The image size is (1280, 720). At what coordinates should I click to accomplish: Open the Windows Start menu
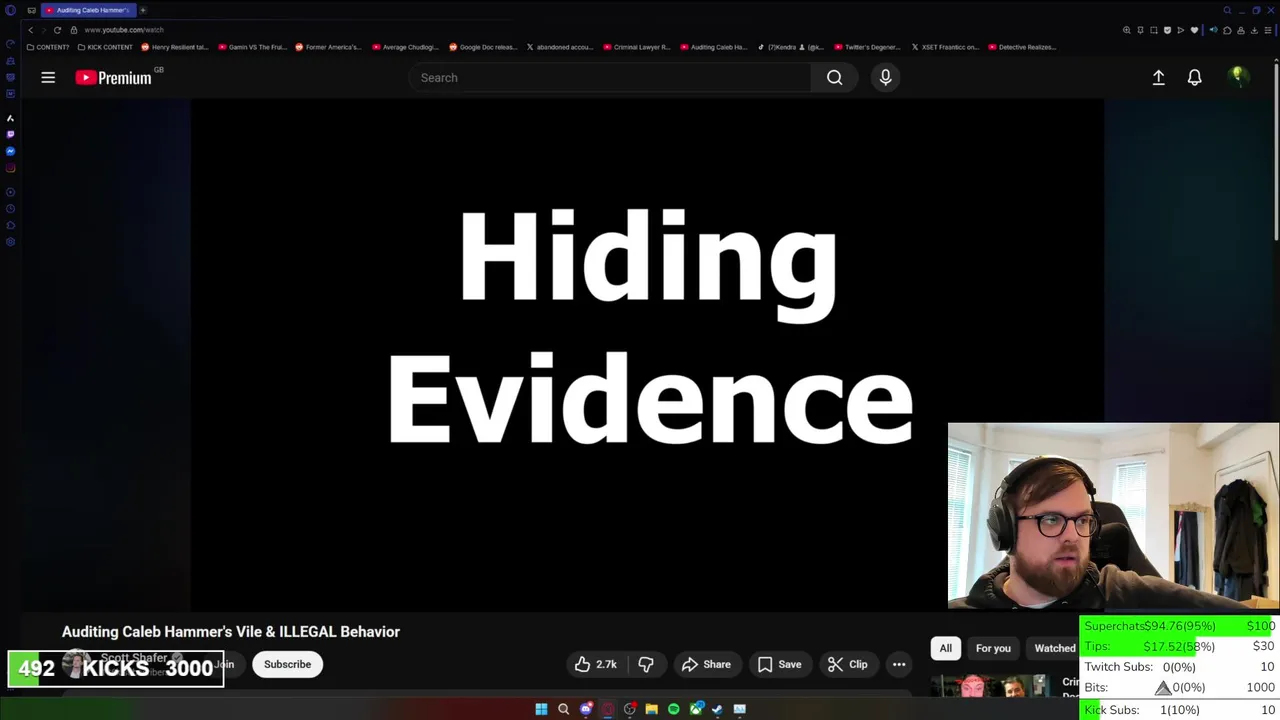(541, 709)
